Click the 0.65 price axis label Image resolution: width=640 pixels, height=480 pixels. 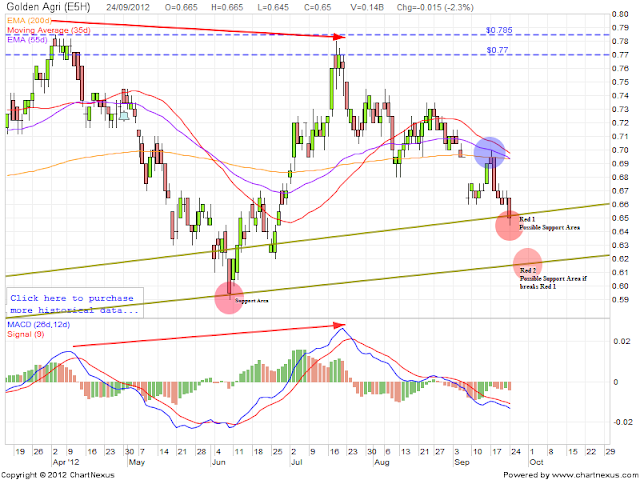[620, 218]
